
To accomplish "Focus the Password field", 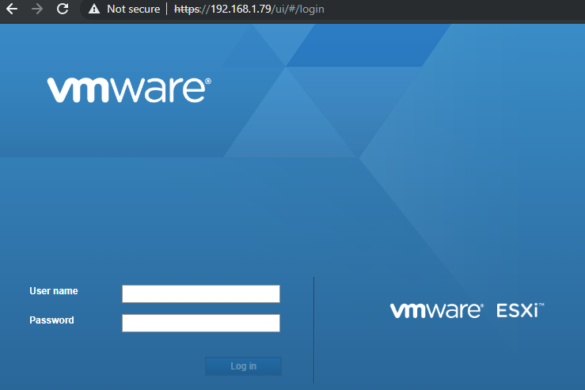I will point(201,323).
